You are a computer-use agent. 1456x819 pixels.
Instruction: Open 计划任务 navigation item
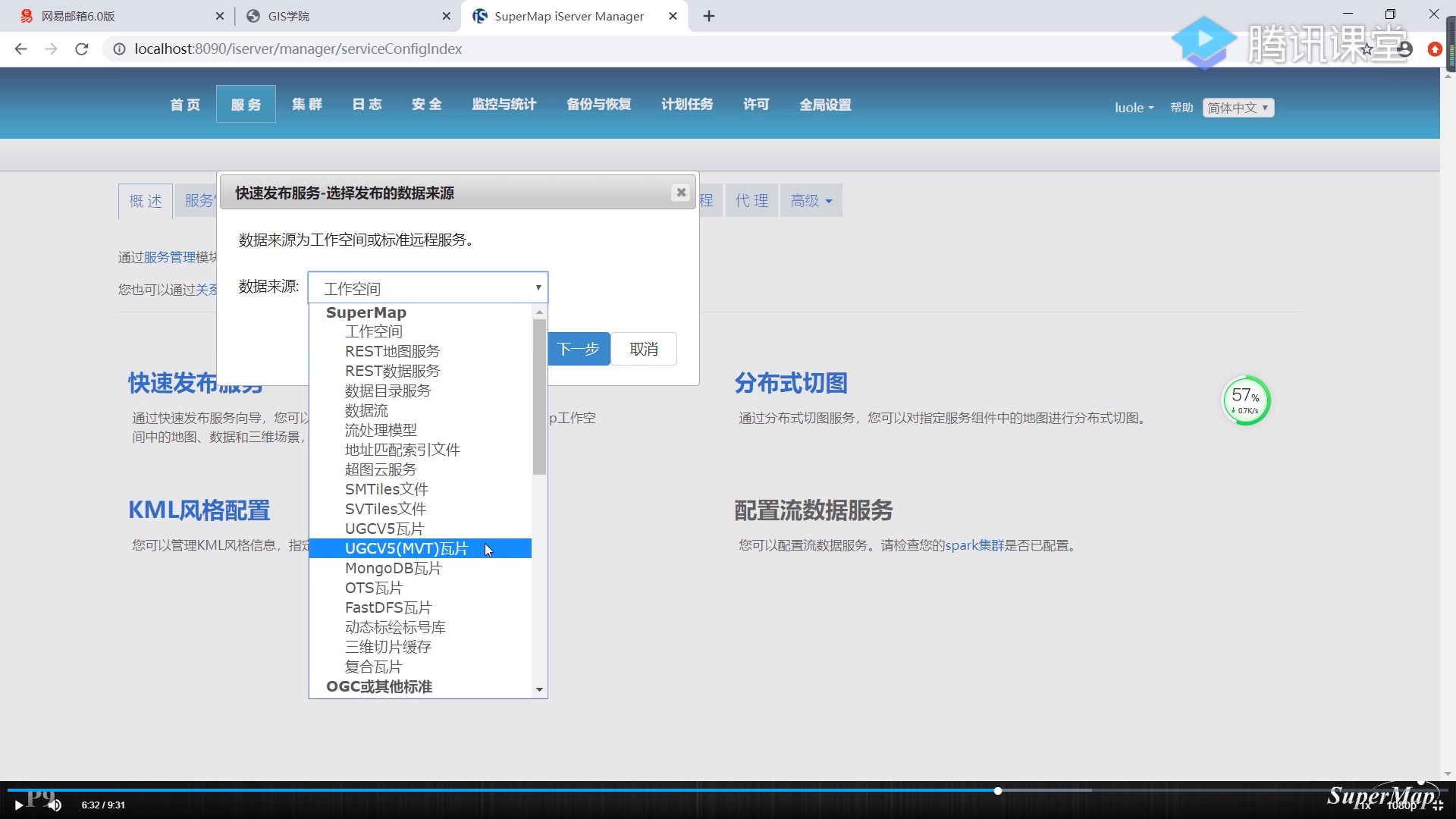point(687,105)
